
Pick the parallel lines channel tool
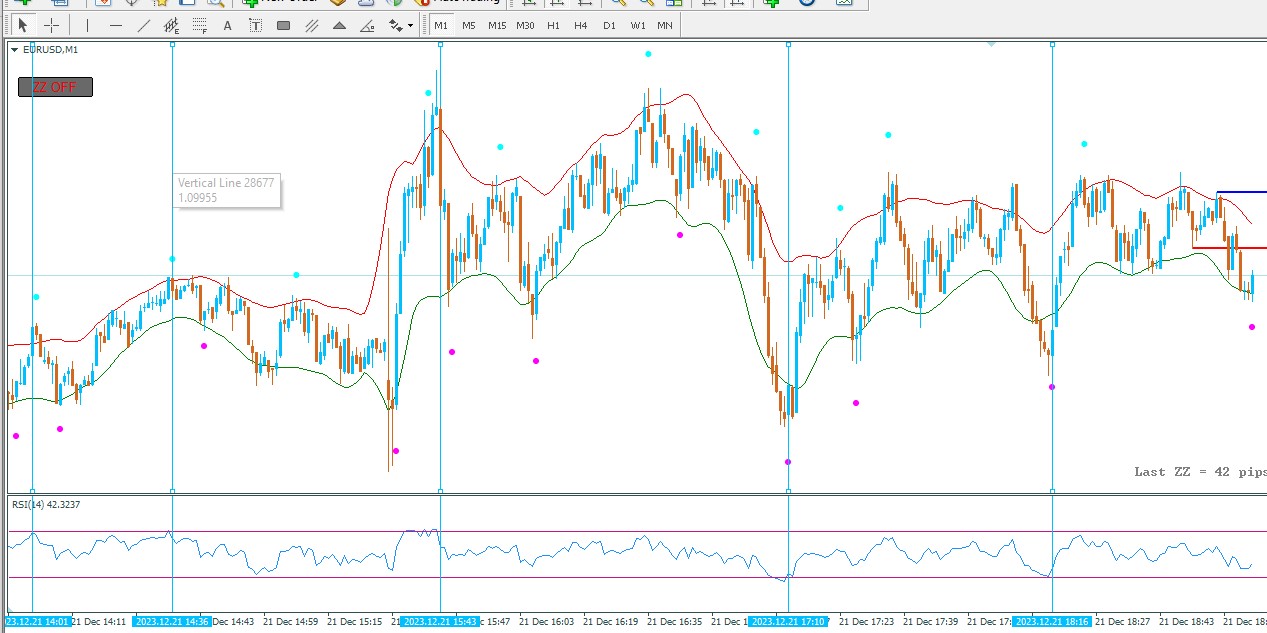click(x=311, y=25)
